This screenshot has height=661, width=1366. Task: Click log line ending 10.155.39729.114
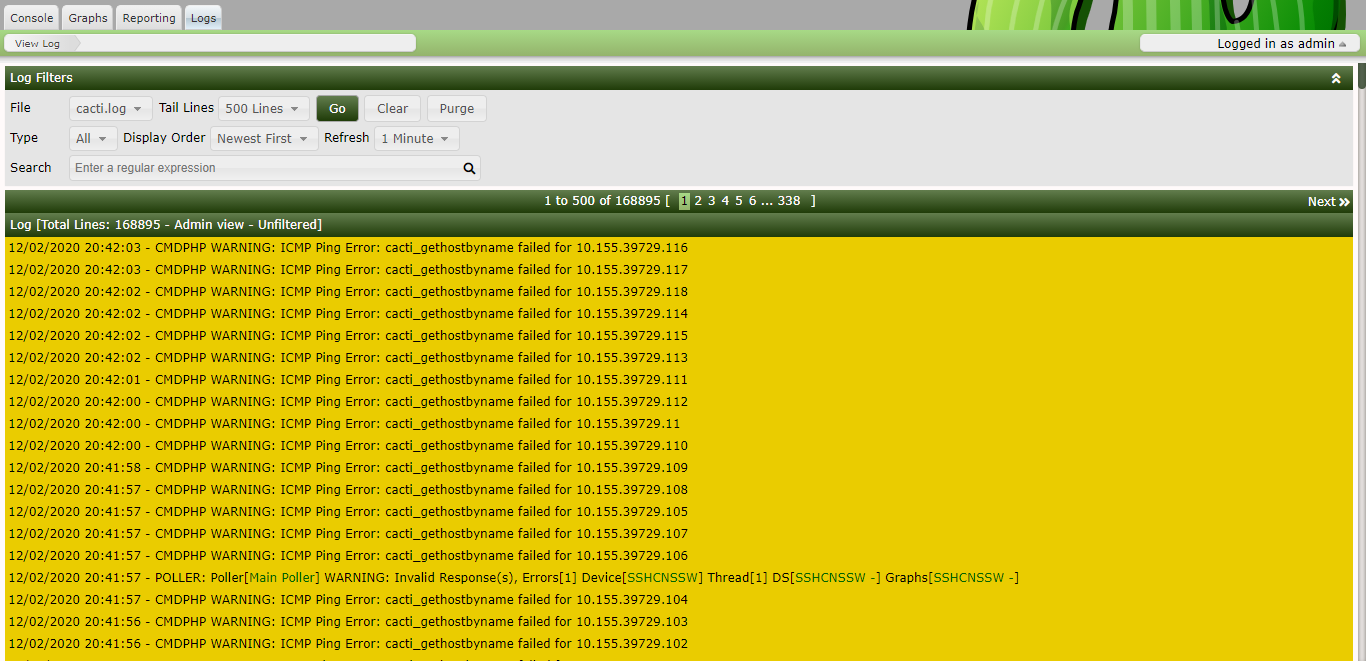click(x=348, y=314)
